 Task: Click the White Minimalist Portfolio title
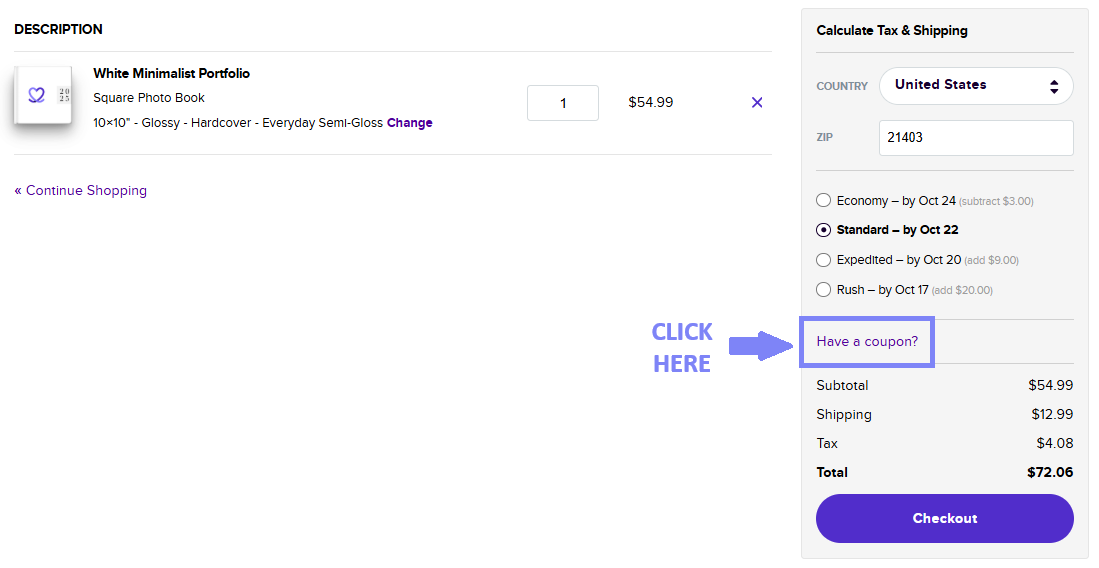click(x=171, y=73)
